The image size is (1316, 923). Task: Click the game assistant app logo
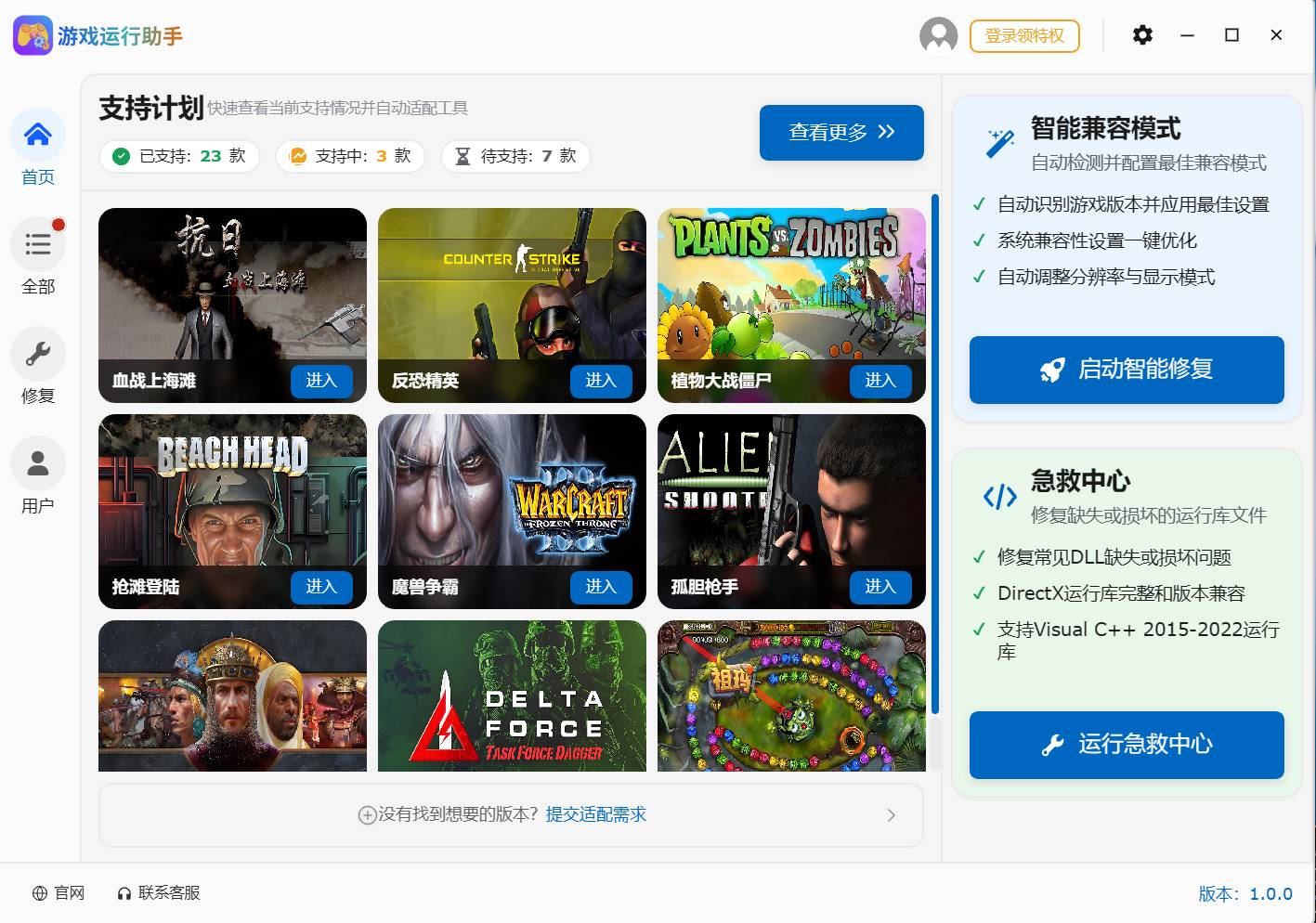[33, 35]
